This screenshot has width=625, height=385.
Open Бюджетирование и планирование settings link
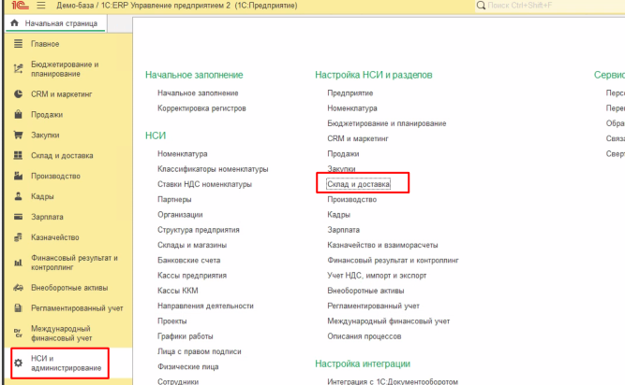click(387, 123)
